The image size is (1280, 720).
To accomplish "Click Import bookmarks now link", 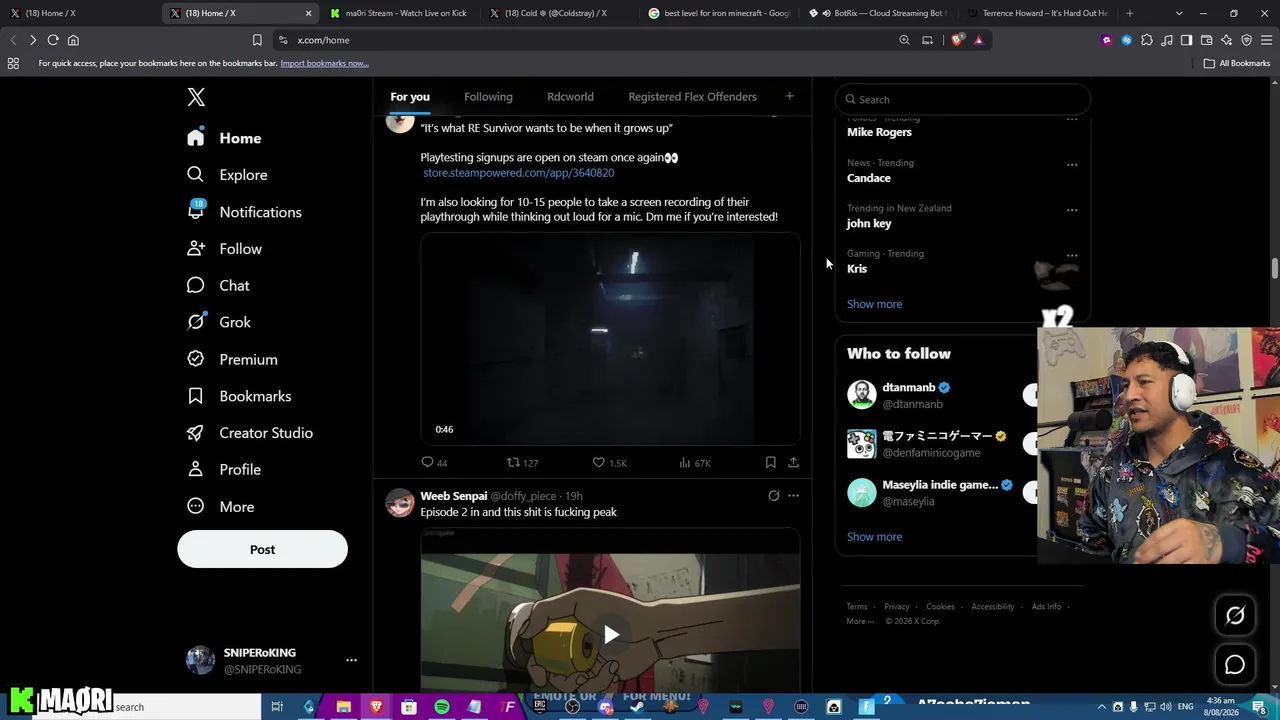I will [x=324, y=63].
